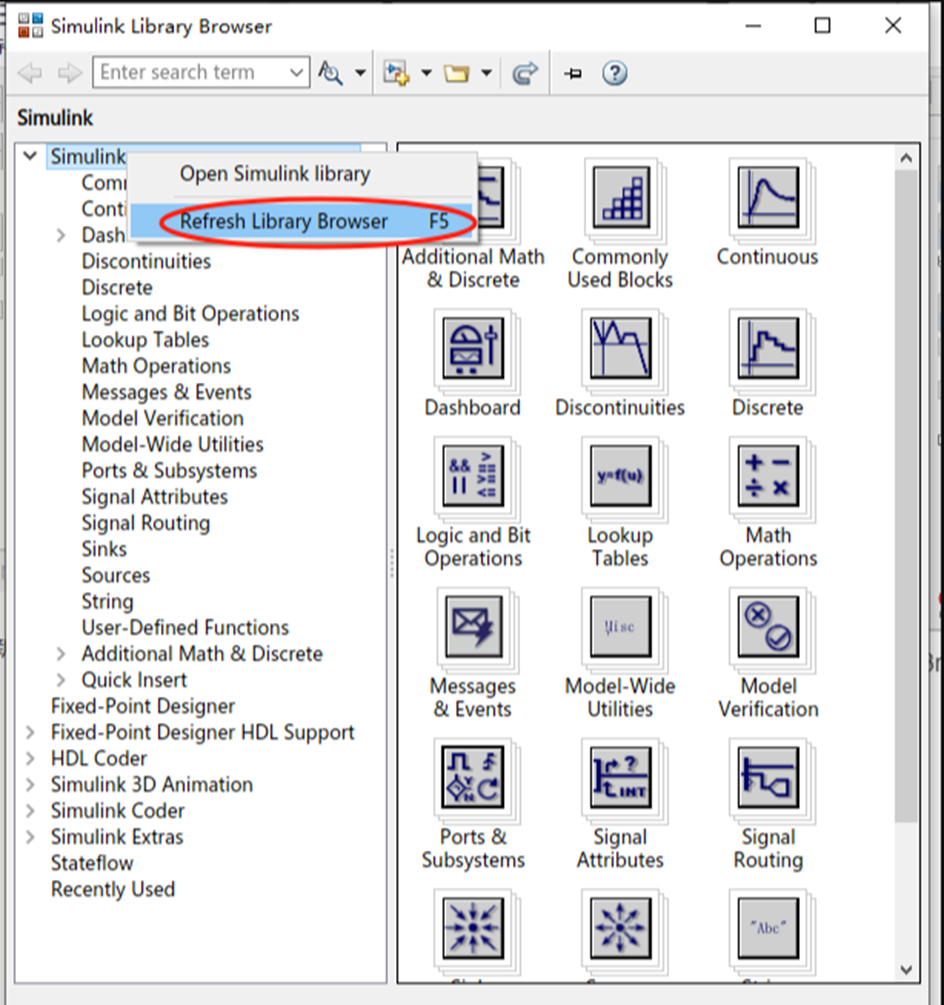Click the forward navigation arrow

point(69,72)
